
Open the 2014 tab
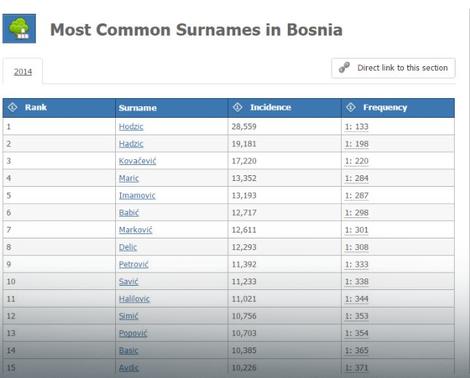(23, 72)
